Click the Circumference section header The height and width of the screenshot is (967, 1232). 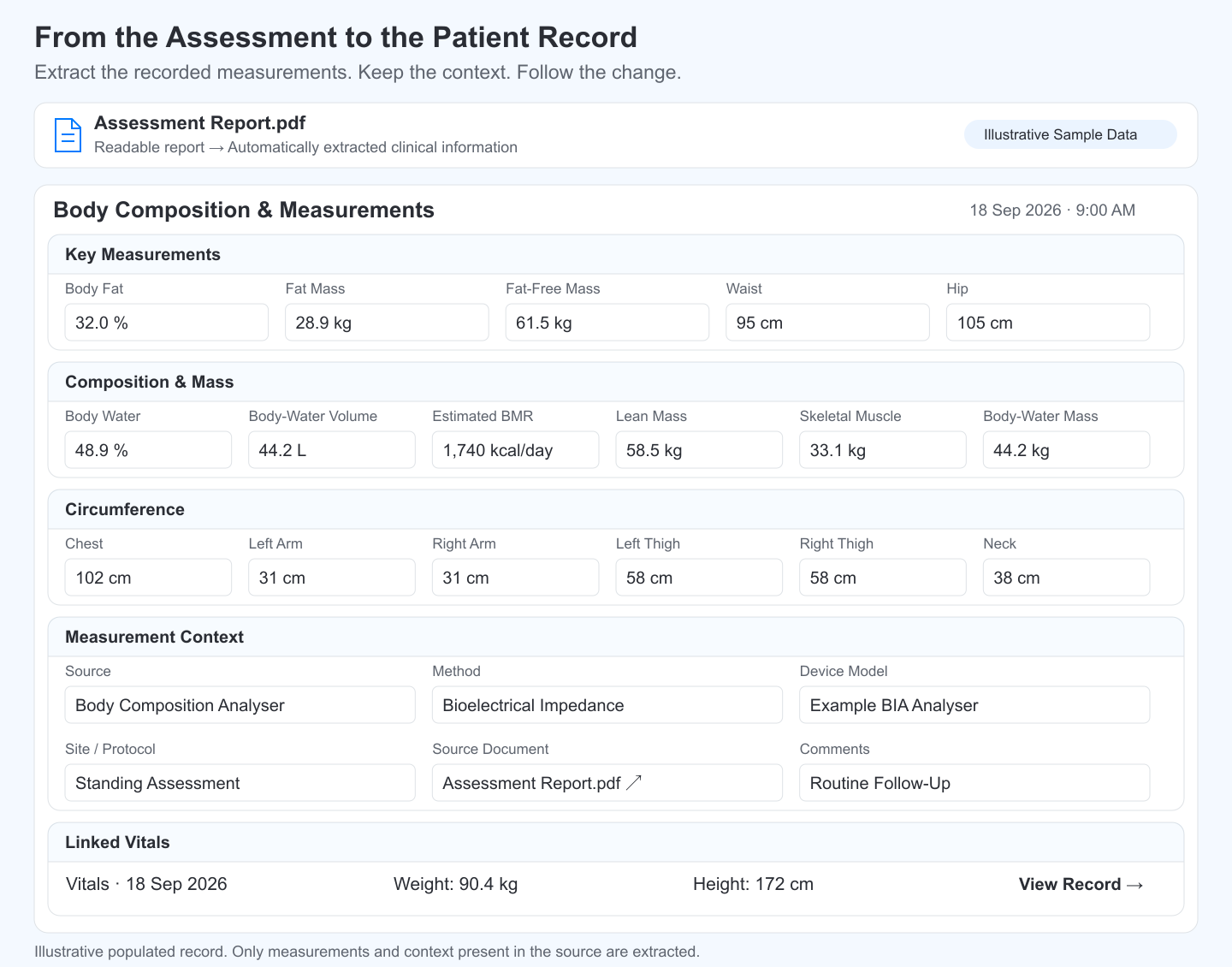coord(616,509)
